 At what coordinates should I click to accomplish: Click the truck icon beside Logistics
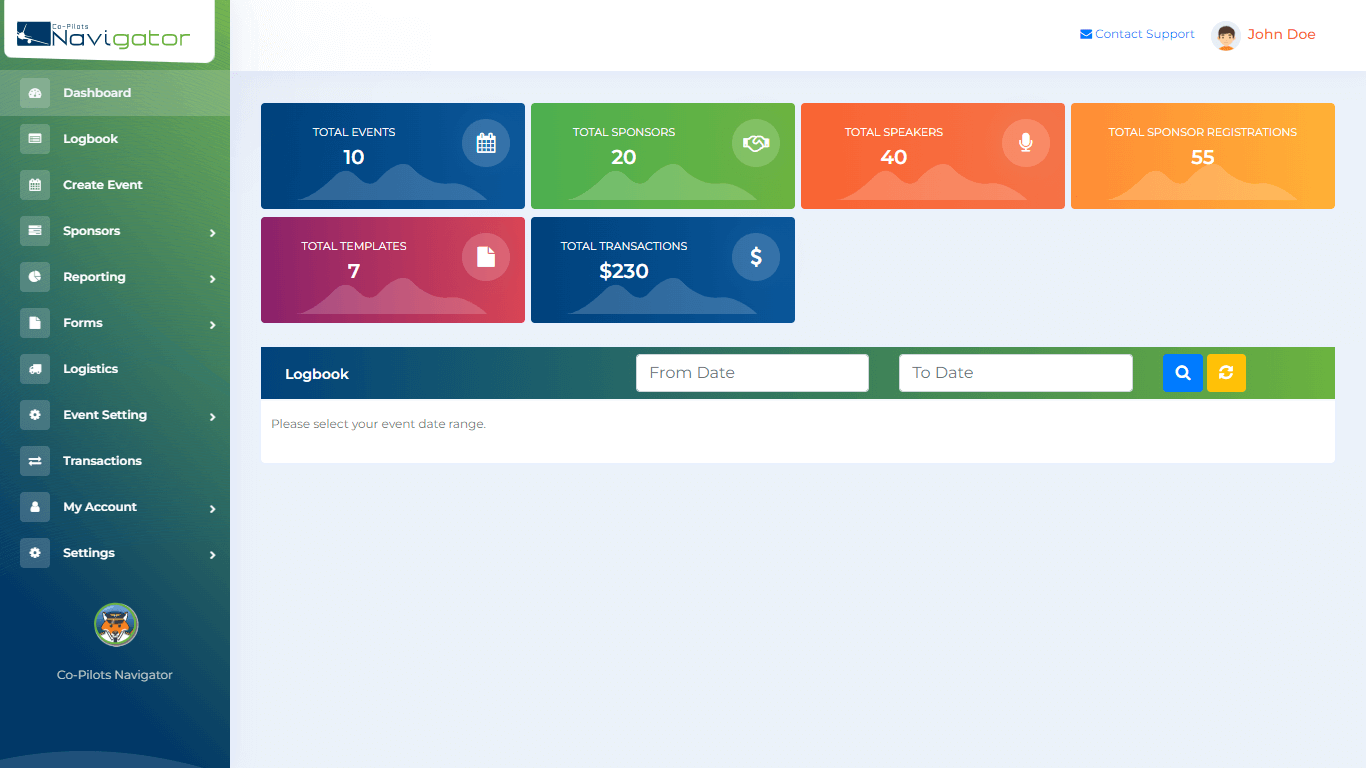35,369
